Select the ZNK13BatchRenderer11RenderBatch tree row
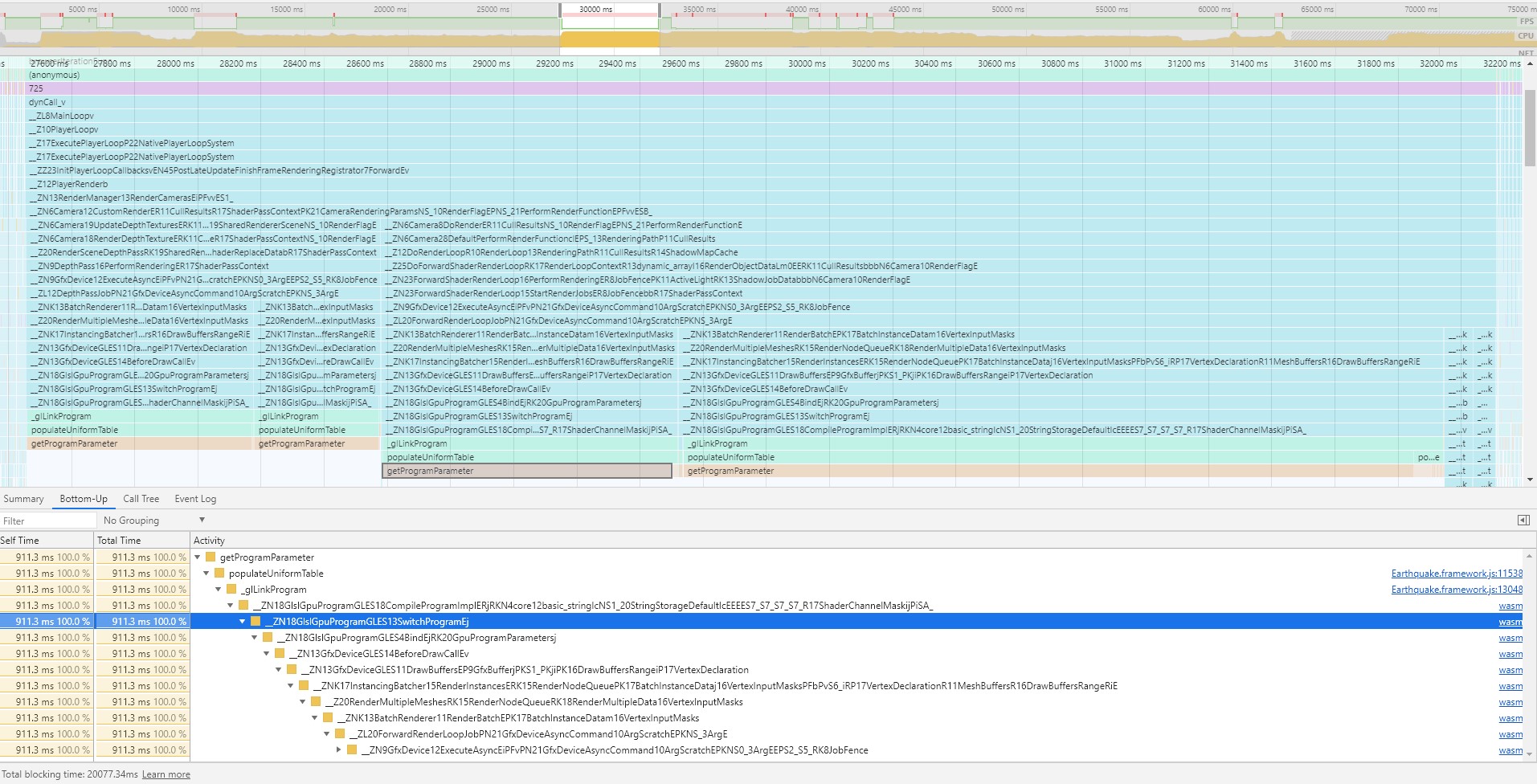Viewport: 1537px width, 784px height. tap(762, 718)
